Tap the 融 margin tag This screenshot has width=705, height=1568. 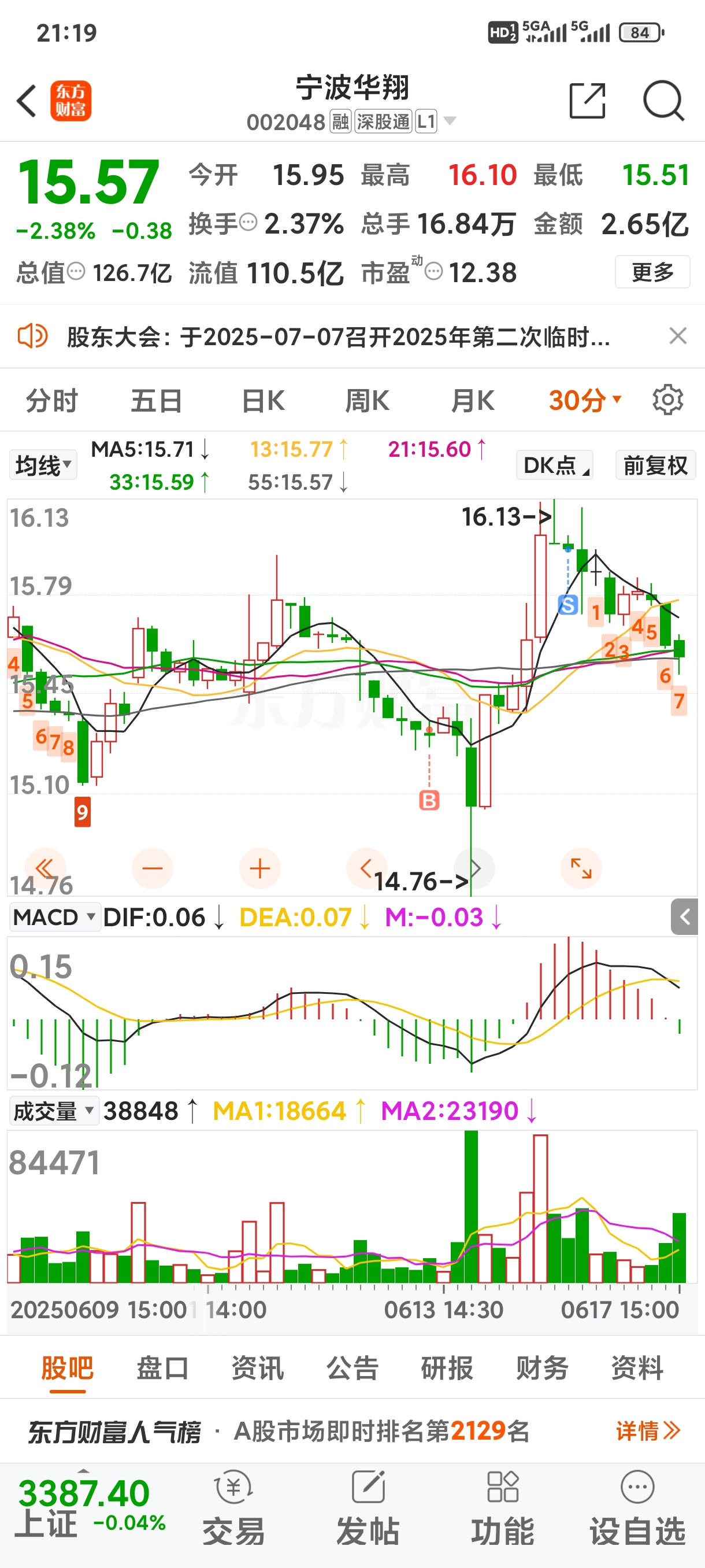(340, 122)
